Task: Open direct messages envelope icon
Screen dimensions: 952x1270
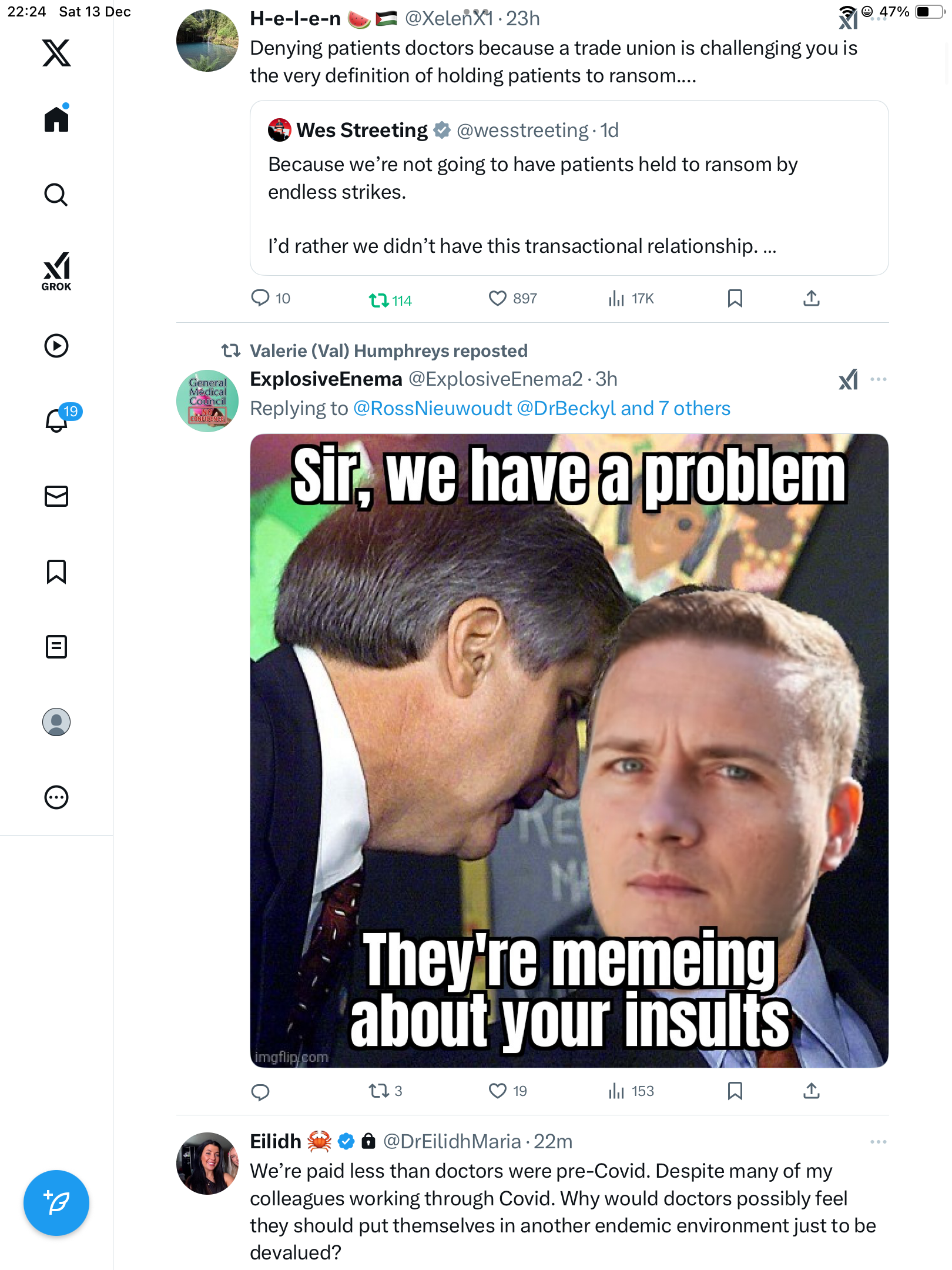Action: (x=56, y=496)
